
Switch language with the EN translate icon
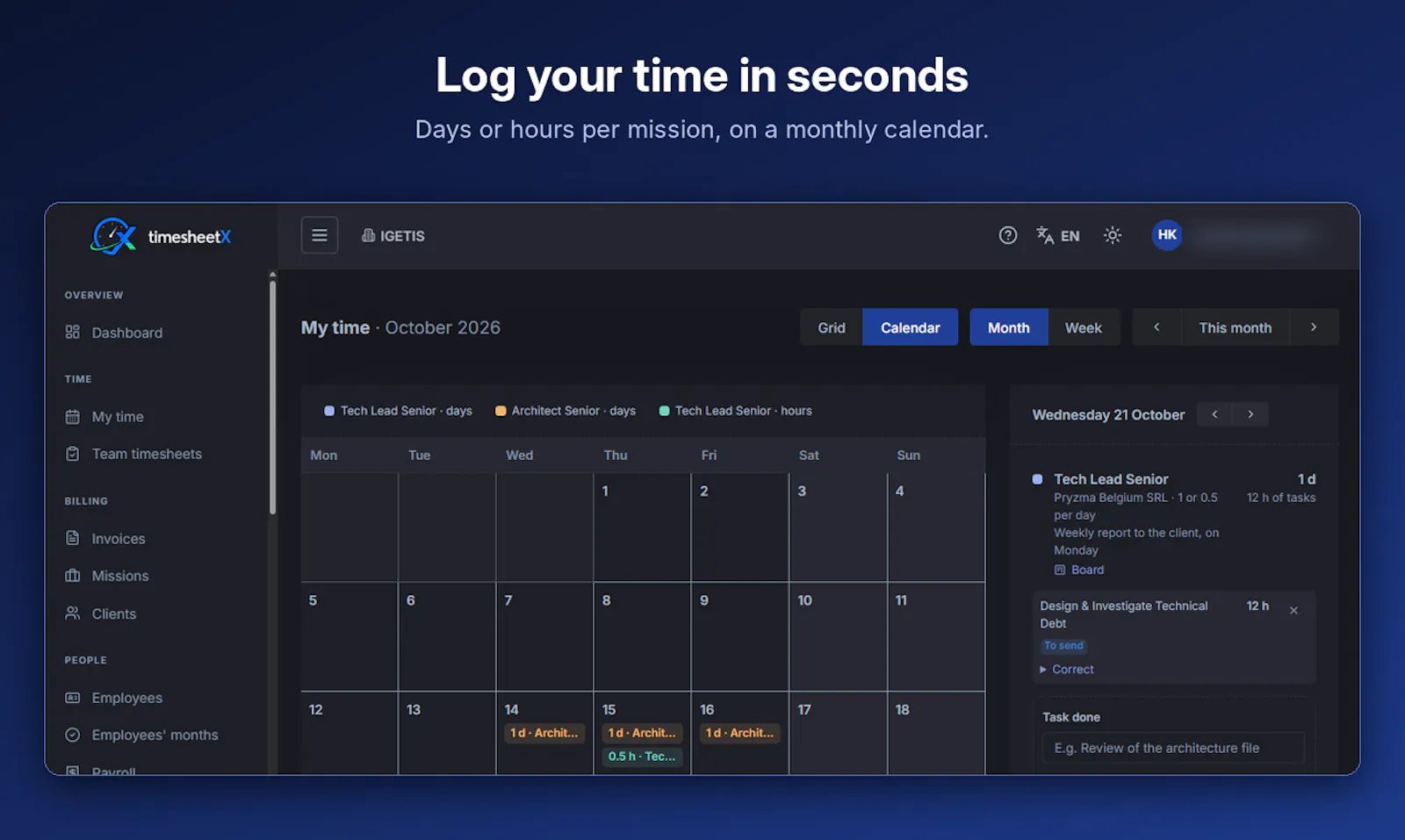click(x=1057, y=235)
